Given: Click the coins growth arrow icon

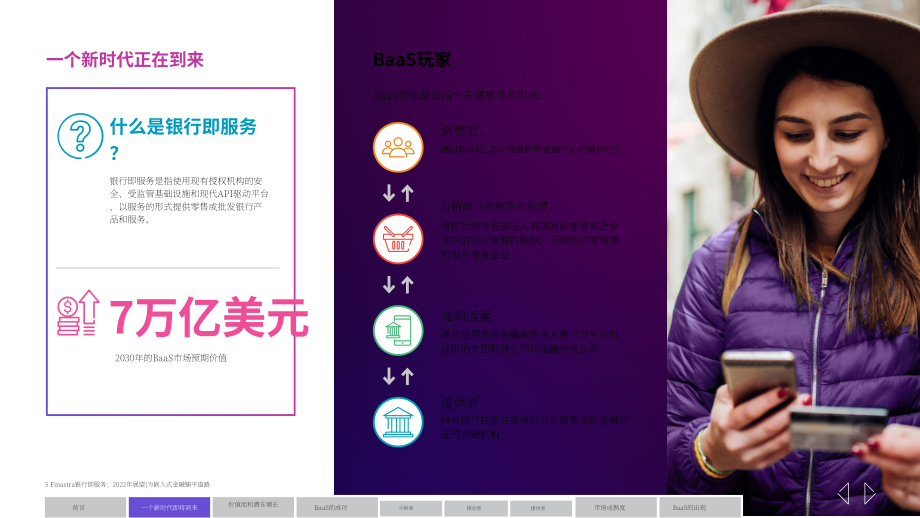Looking at the screenshot, I should [x=78, y=313].
